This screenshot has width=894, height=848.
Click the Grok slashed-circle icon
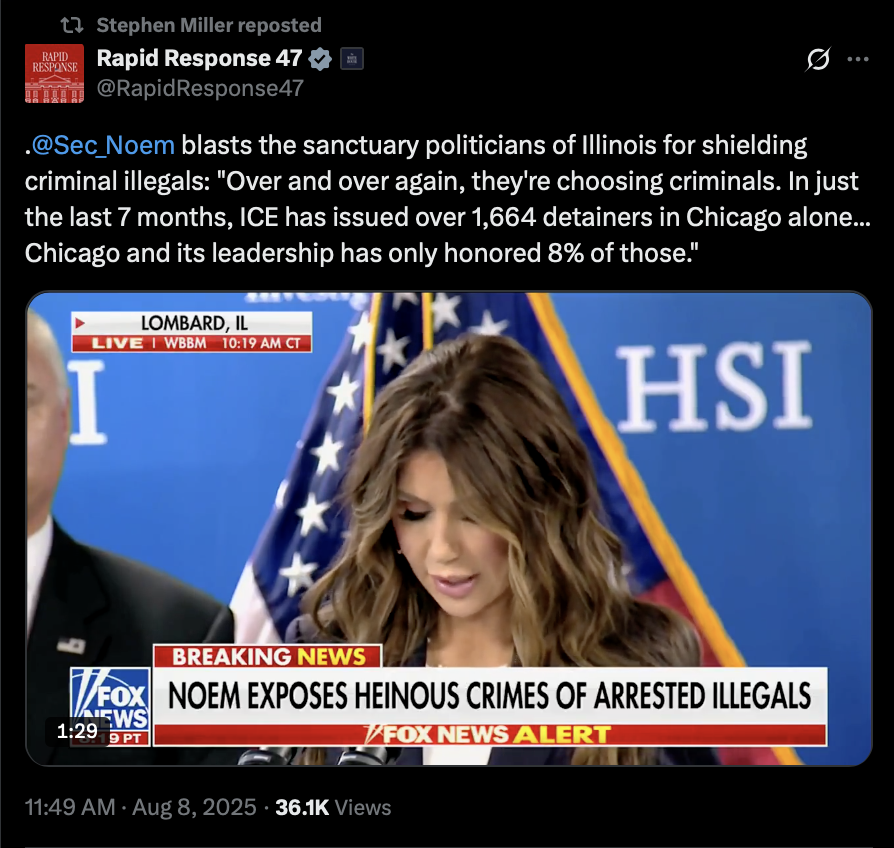(x=818, y=59)
